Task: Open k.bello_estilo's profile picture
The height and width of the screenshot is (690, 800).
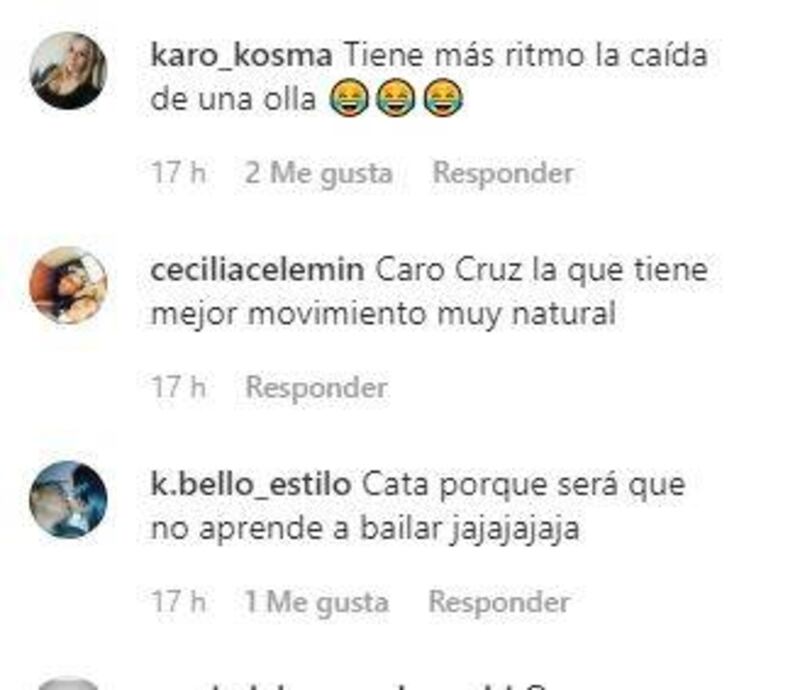Action: pos(68,500)
